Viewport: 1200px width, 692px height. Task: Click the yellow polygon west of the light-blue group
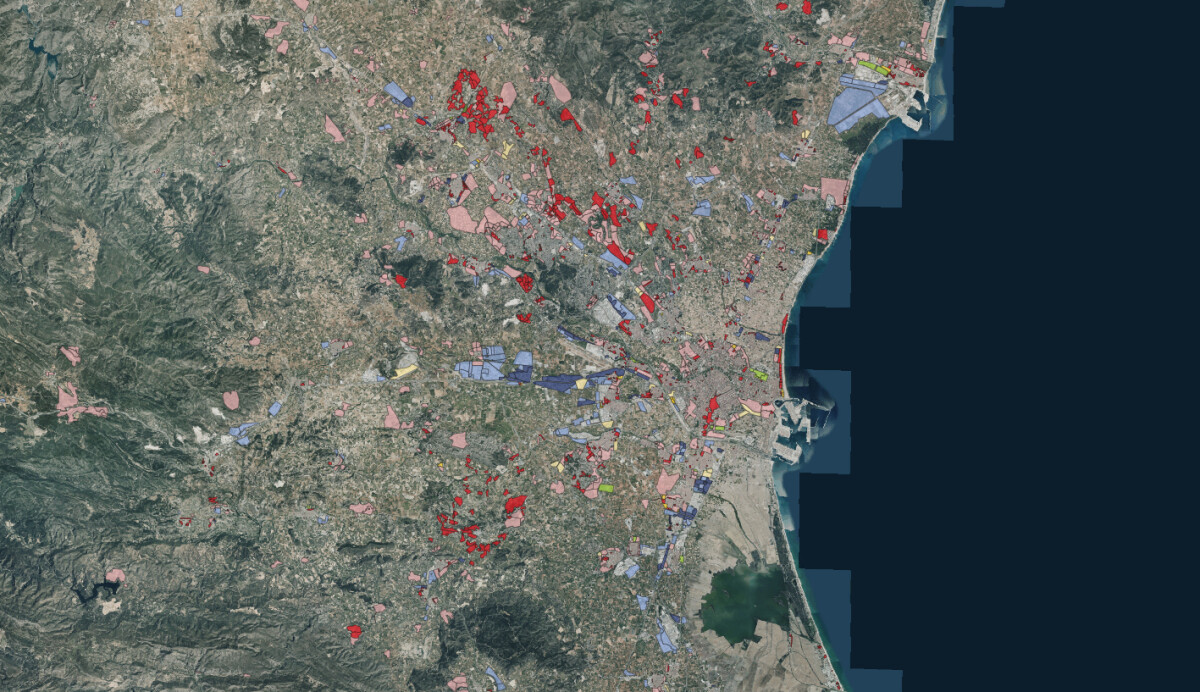click(x=405, y=372)
